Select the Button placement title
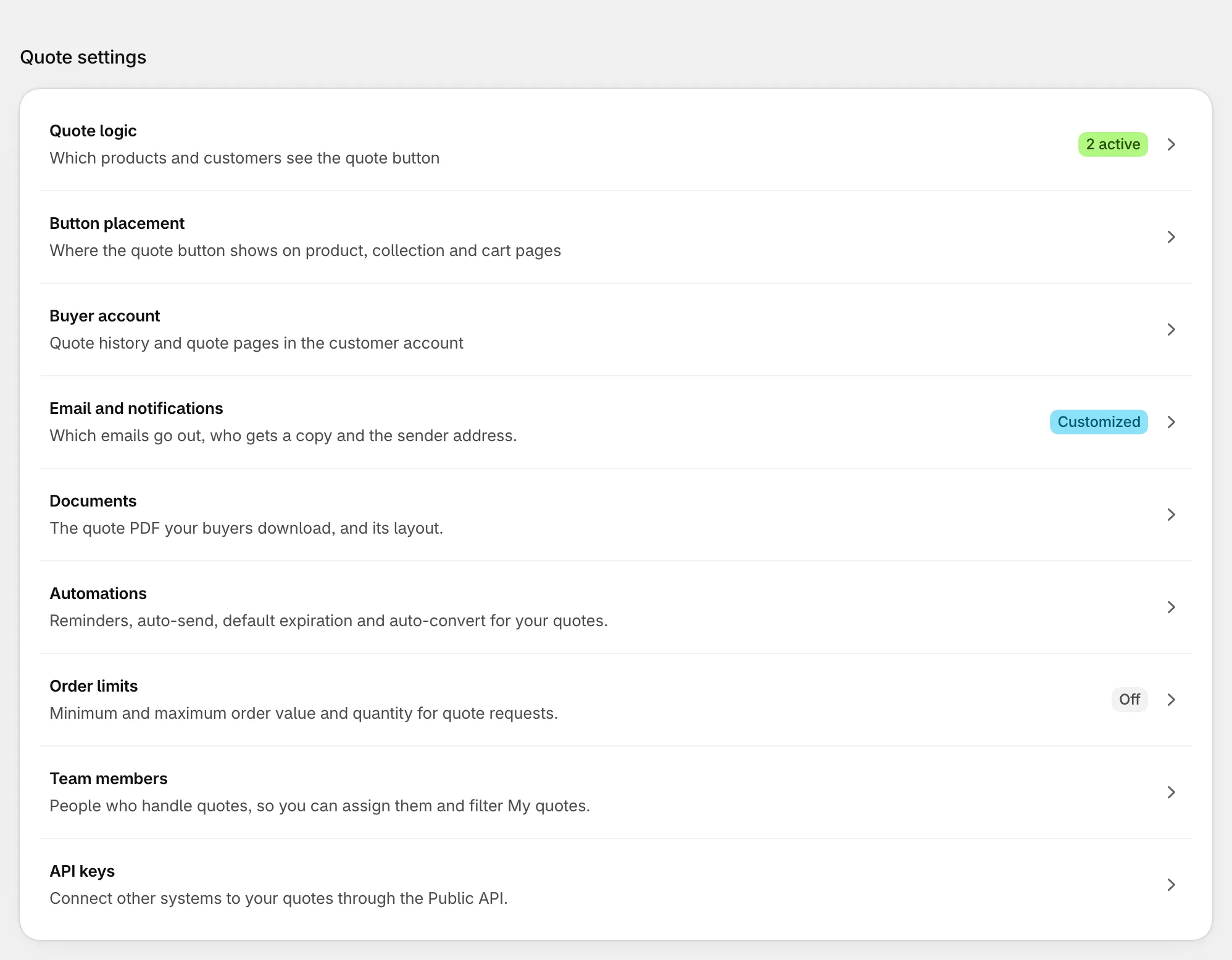The image size is (1232, 960). (x=117, y=223)
